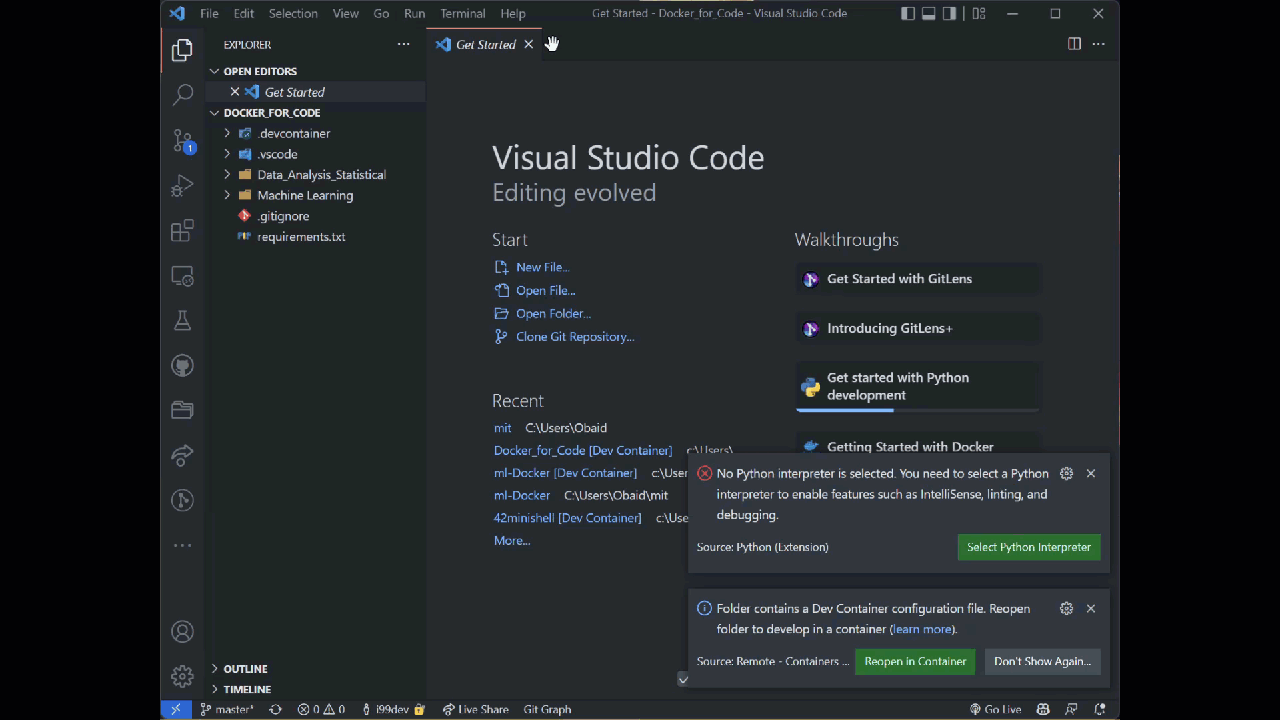Open the feedback icon in status bar
The width and height of the screenshot is (1280, 720).
[1071, 709]
